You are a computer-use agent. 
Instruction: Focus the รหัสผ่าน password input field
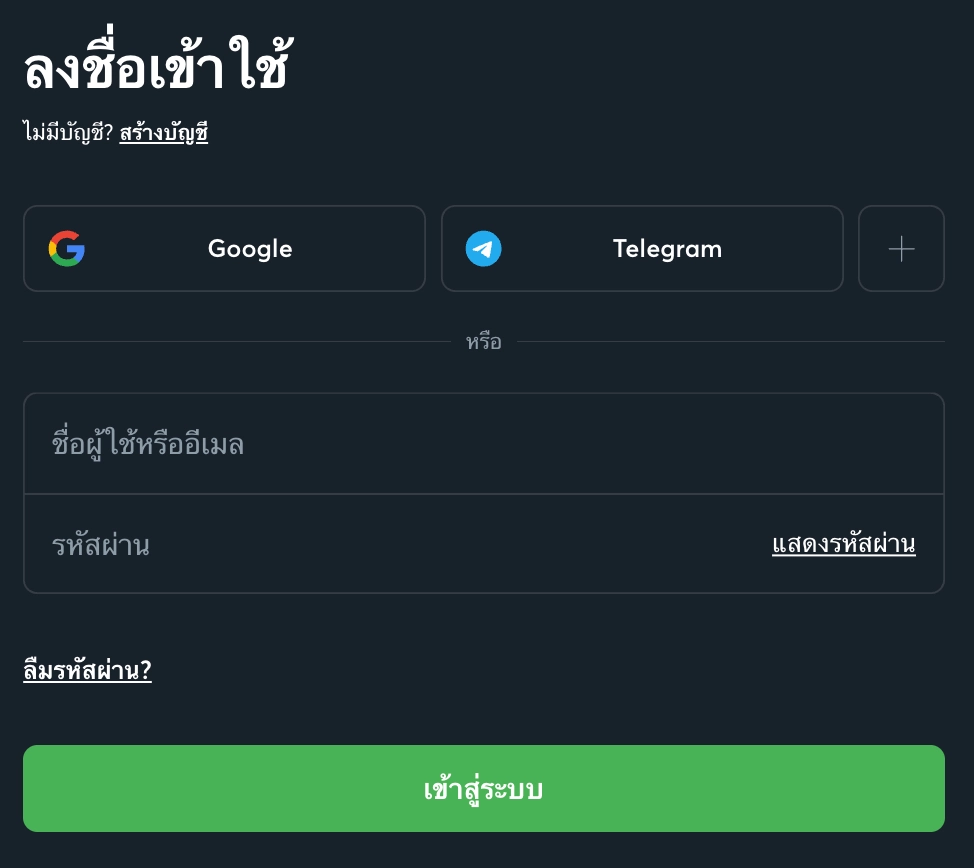[x=400, y=545]
